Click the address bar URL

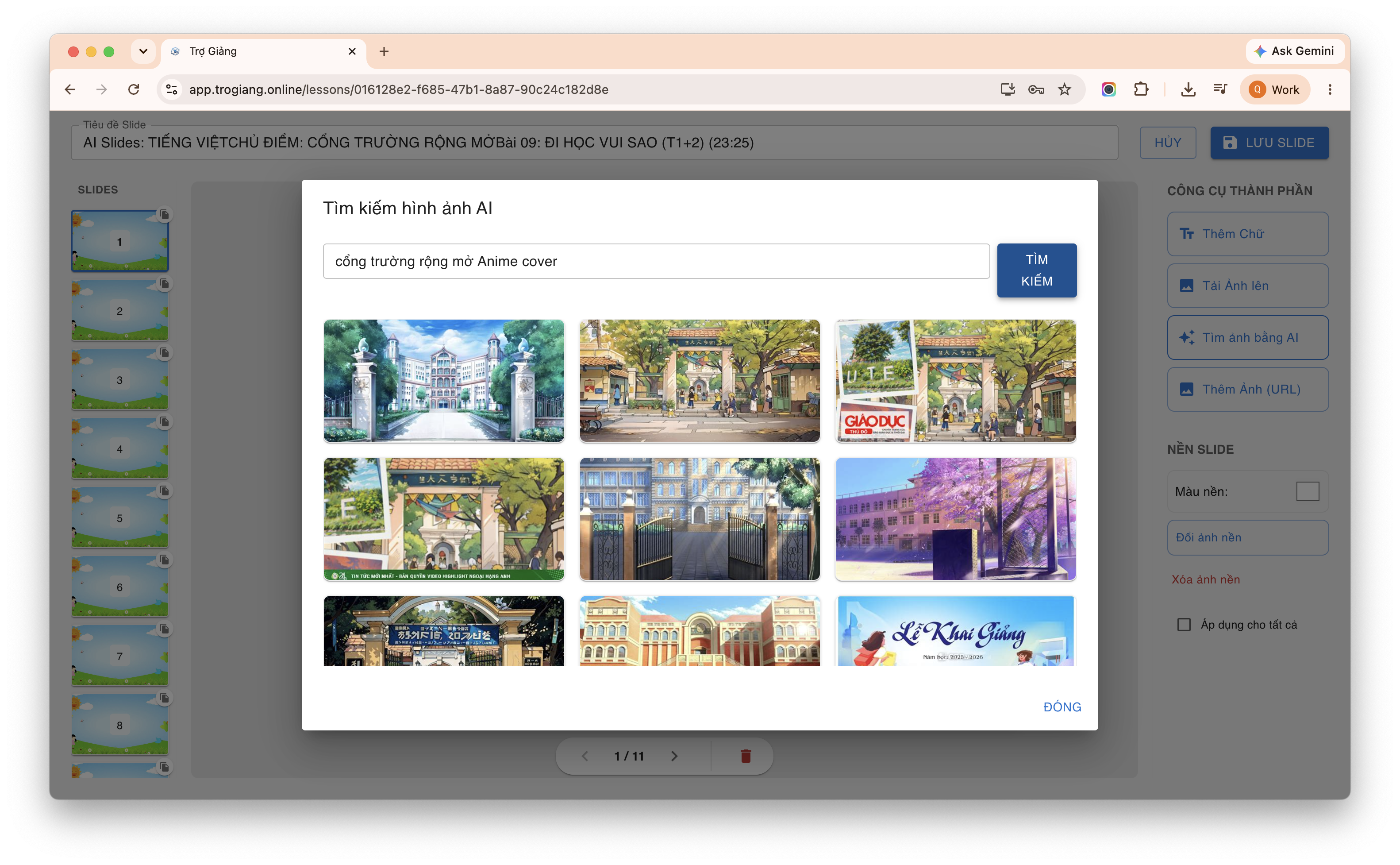[x=398, y=90]
